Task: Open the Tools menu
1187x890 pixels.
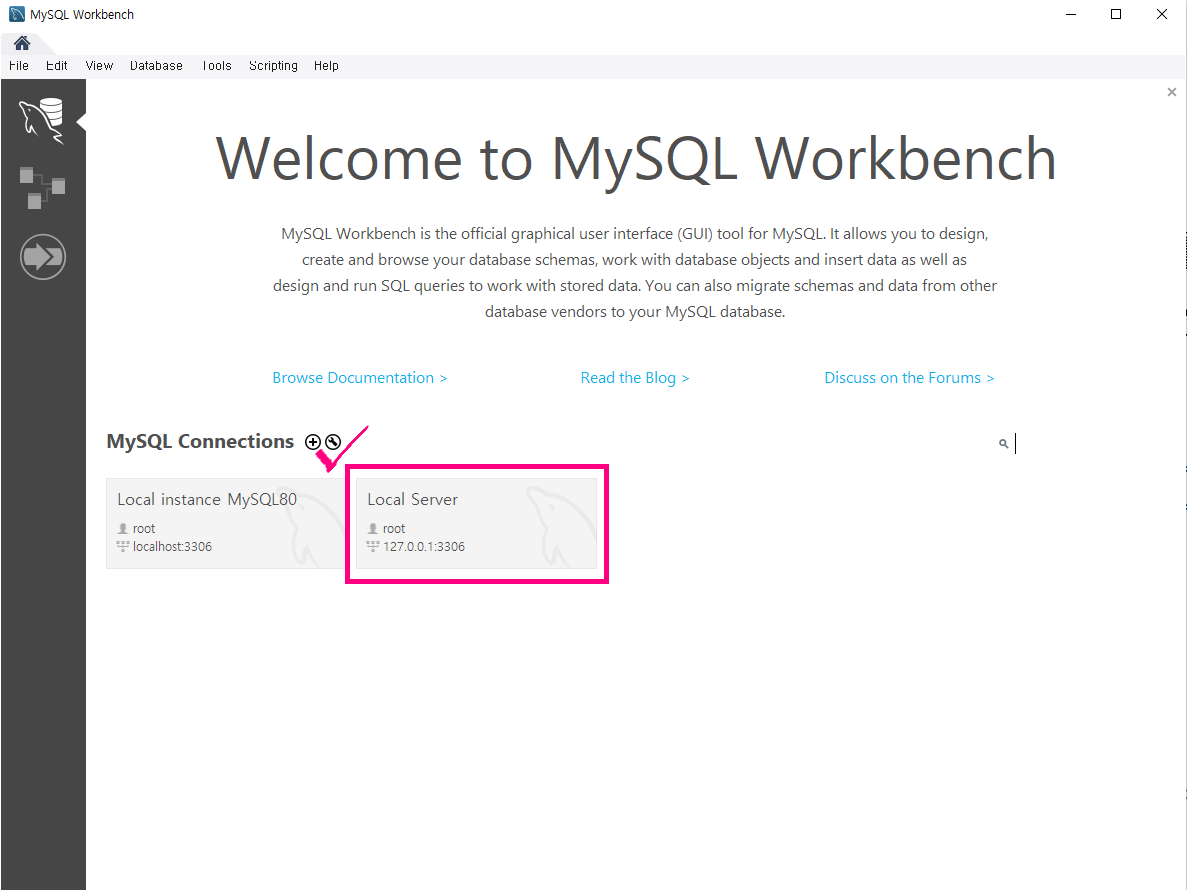Action: (x=217, y=66)
